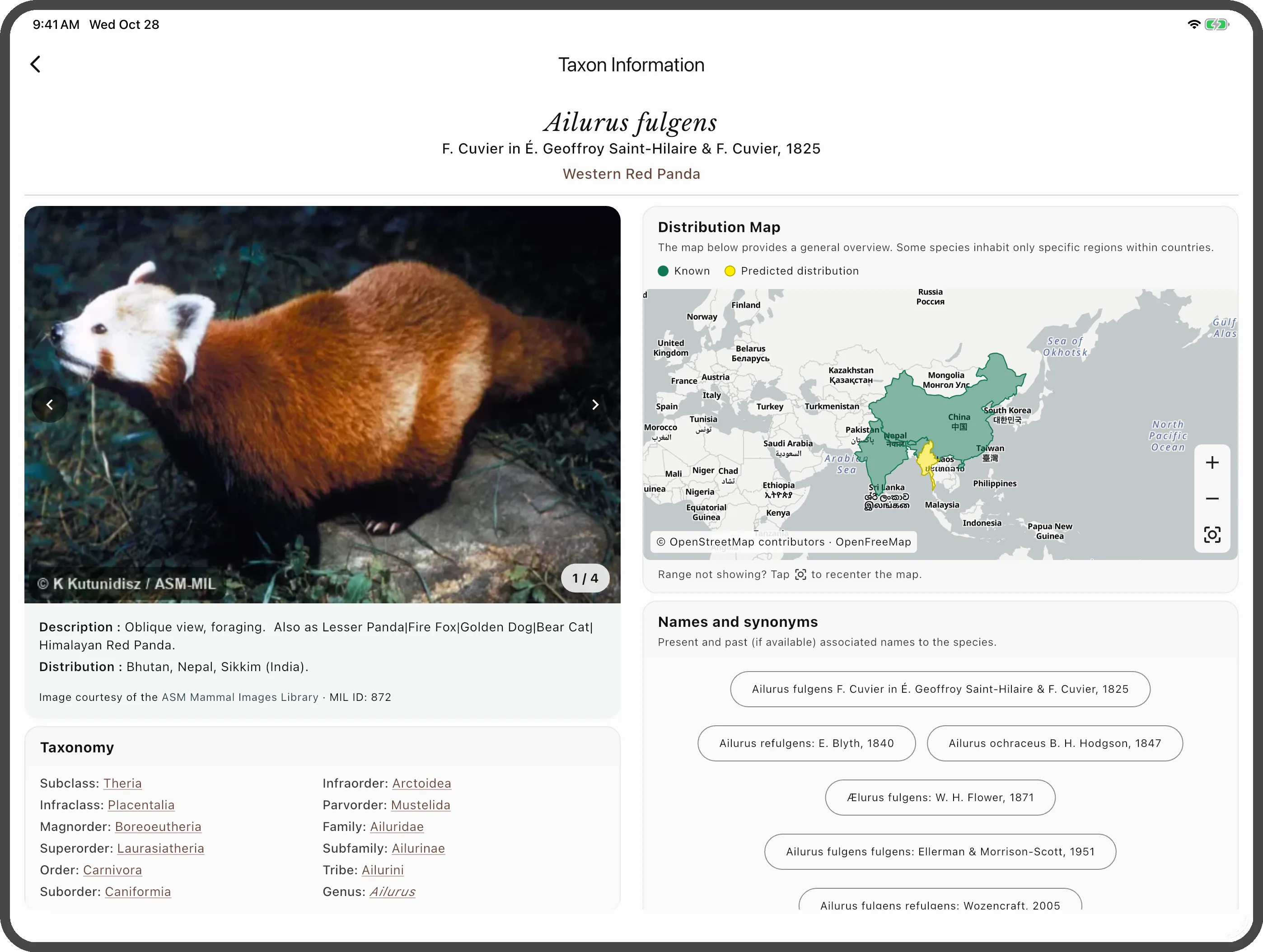Screen dimensions: 1263x952
Task: Click the Ailurus fulgens species title
Action: point(630,122)
